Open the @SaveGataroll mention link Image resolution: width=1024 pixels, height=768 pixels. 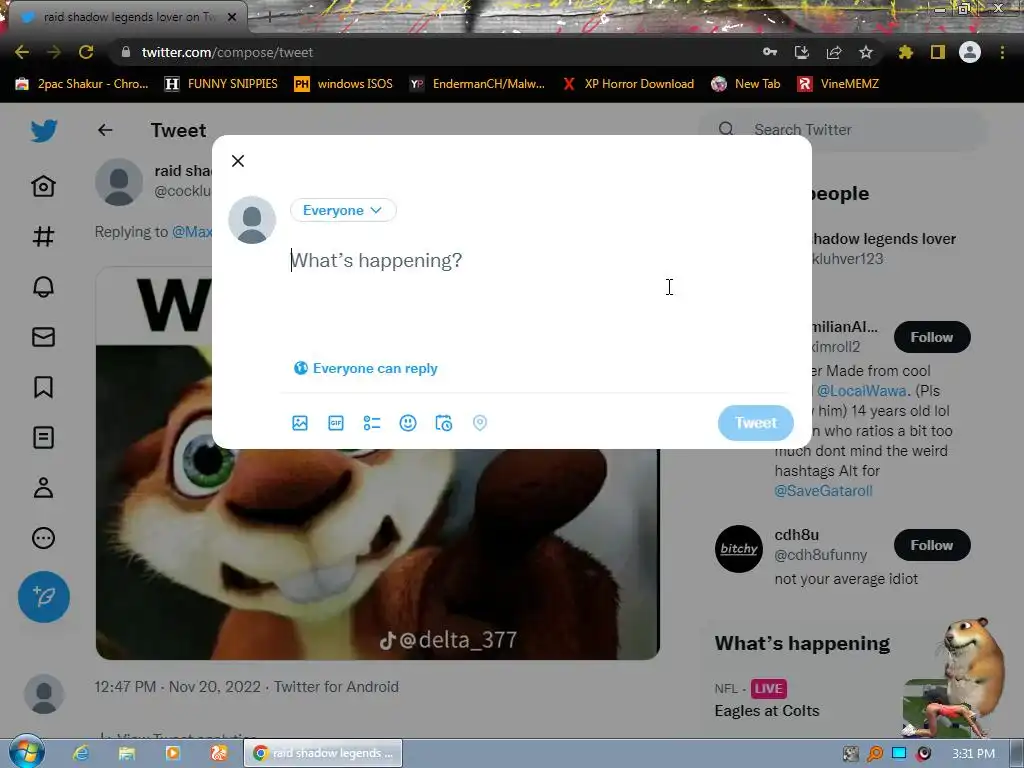[824, 490]
